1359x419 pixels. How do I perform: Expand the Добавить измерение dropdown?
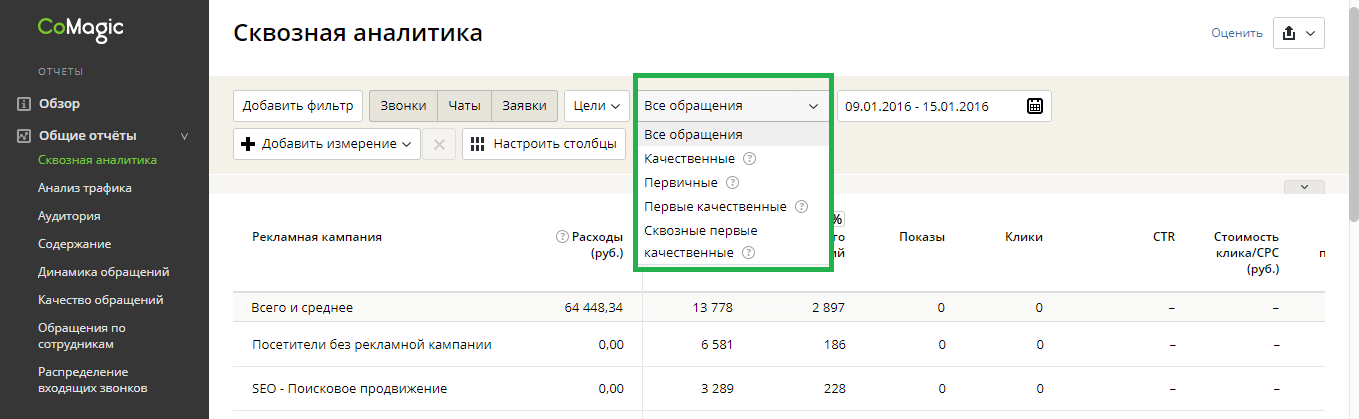click(x=326, y=144)
